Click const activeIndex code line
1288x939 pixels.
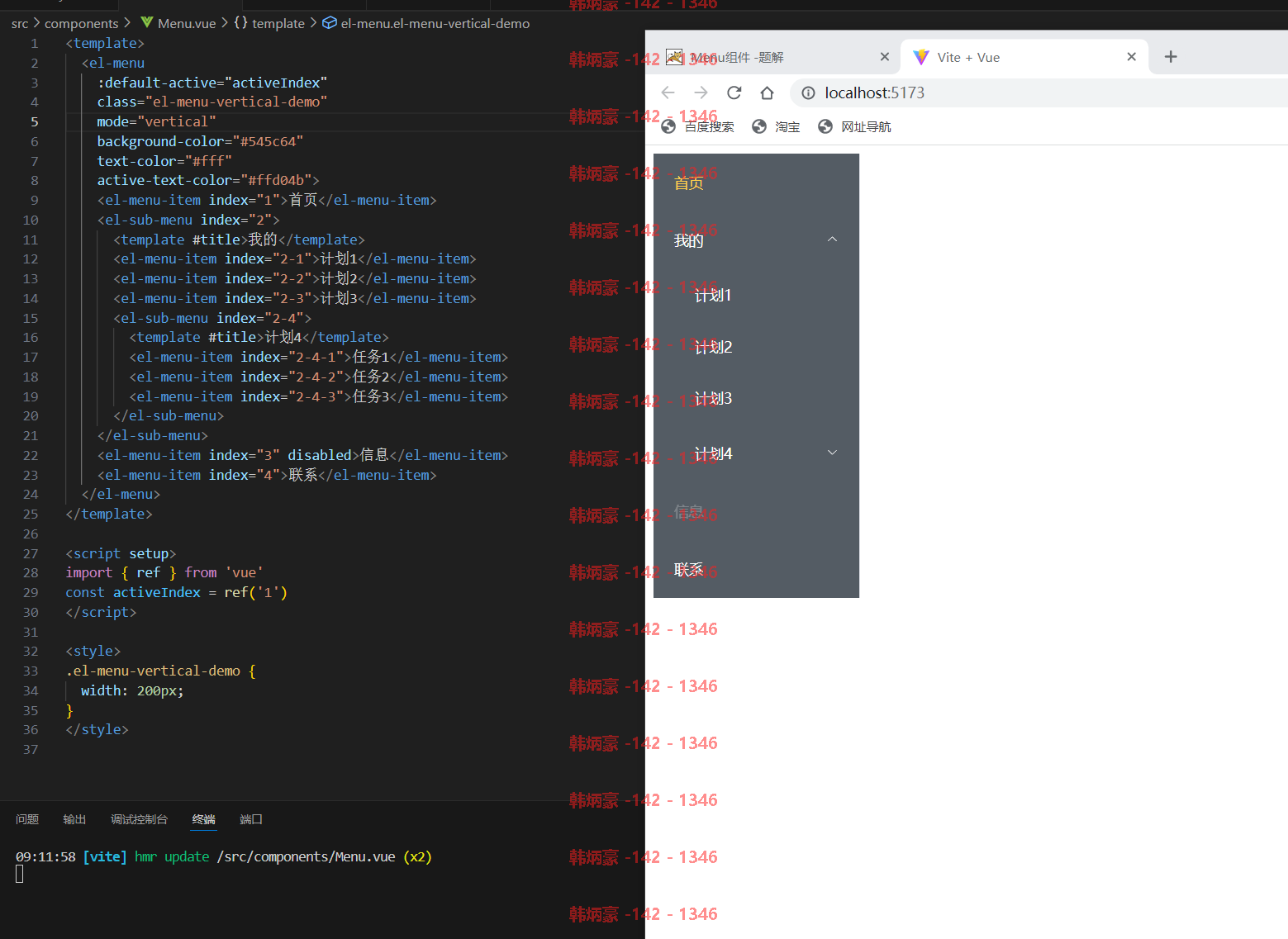(x=177, y=592)
